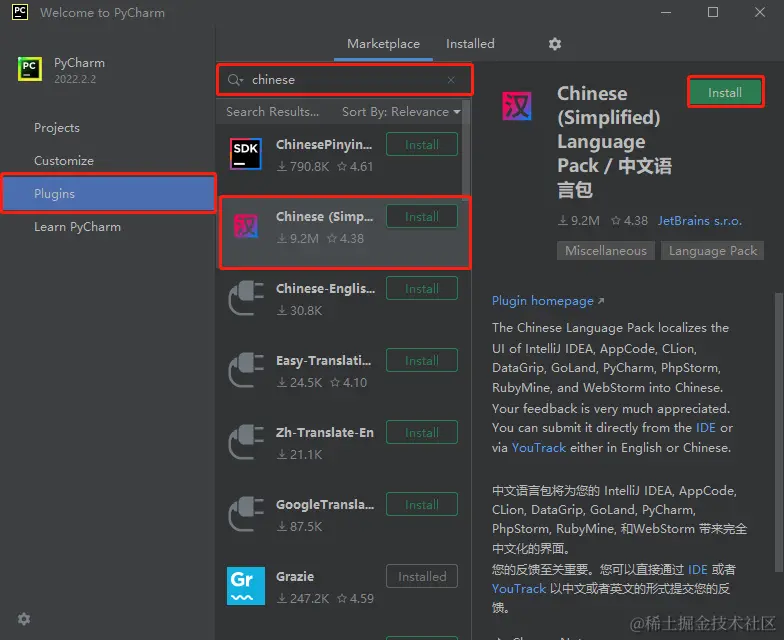The height and width of the screenshot is (640, 784).
Task: Switch to the Installed tab
Action: (x=470, y=44)
